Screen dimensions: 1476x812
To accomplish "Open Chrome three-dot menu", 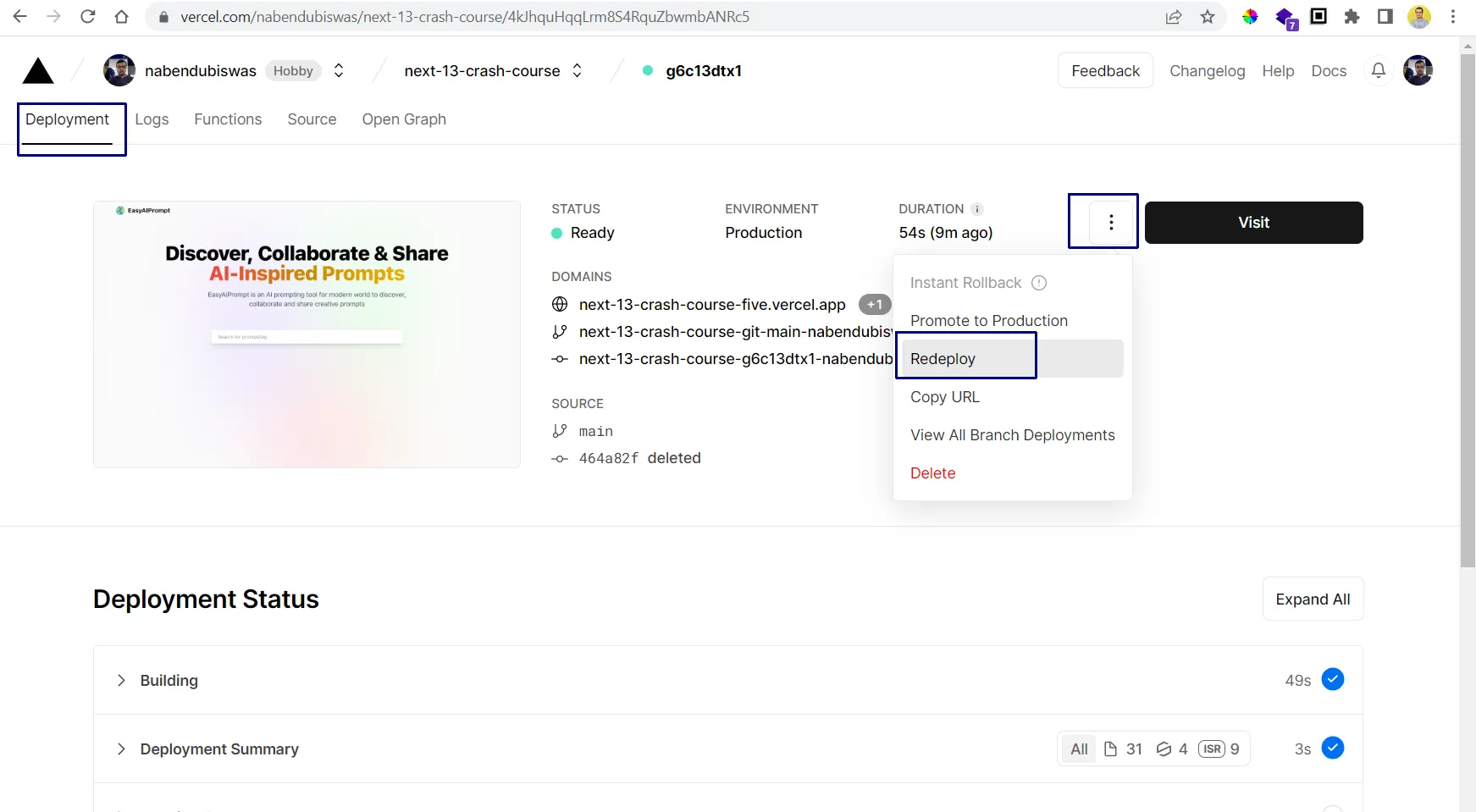I will tap(1453, 17).
